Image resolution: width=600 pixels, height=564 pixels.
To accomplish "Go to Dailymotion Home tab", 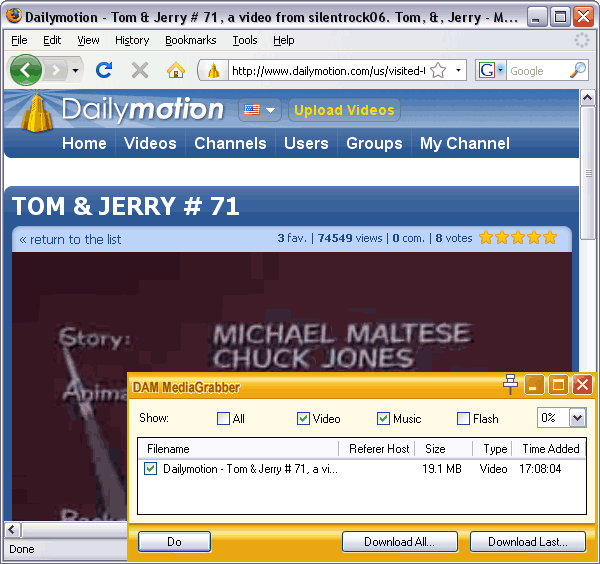I will point(84,143).
